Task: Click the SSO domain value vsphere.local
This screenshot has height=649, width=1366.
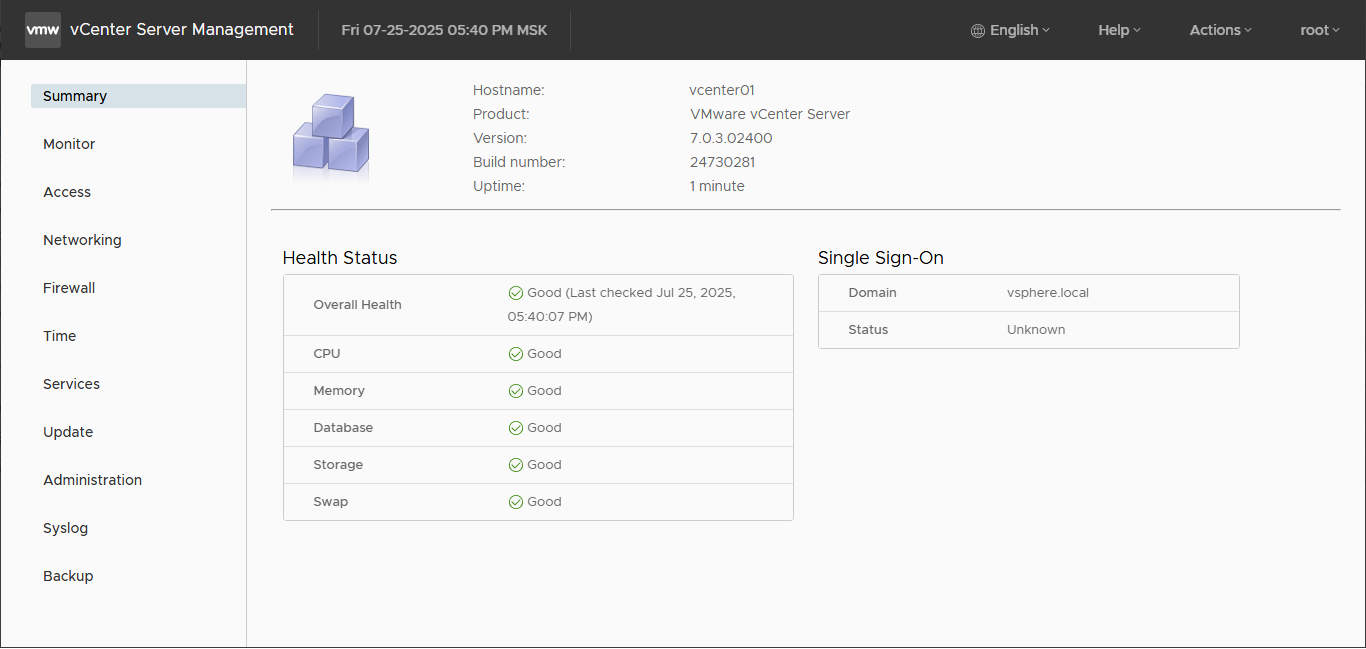Action: point(1048,293)
